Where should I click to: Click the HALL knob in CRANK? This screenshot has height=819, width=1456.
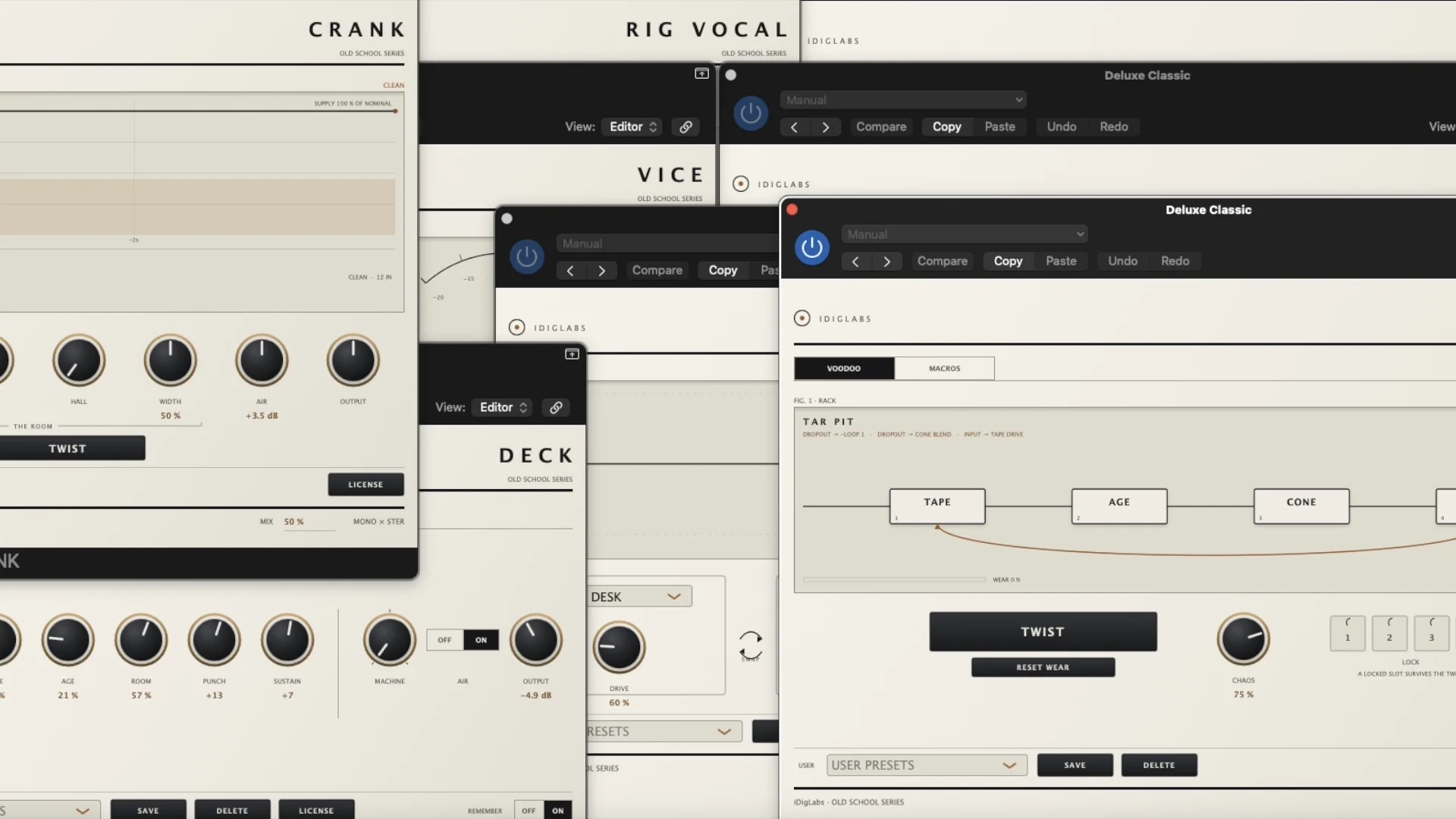[79, 360]
